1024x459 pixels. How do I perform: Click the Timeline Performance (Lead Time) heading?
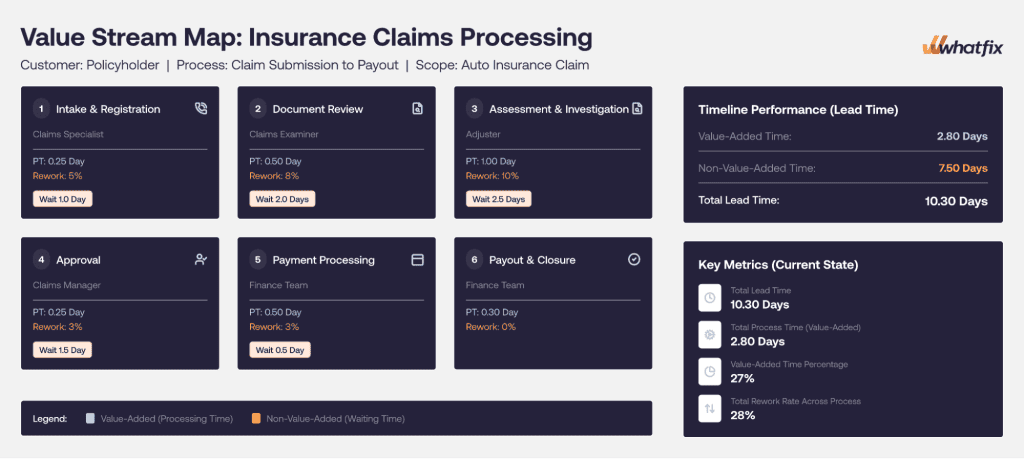click(x=798, y=110)
